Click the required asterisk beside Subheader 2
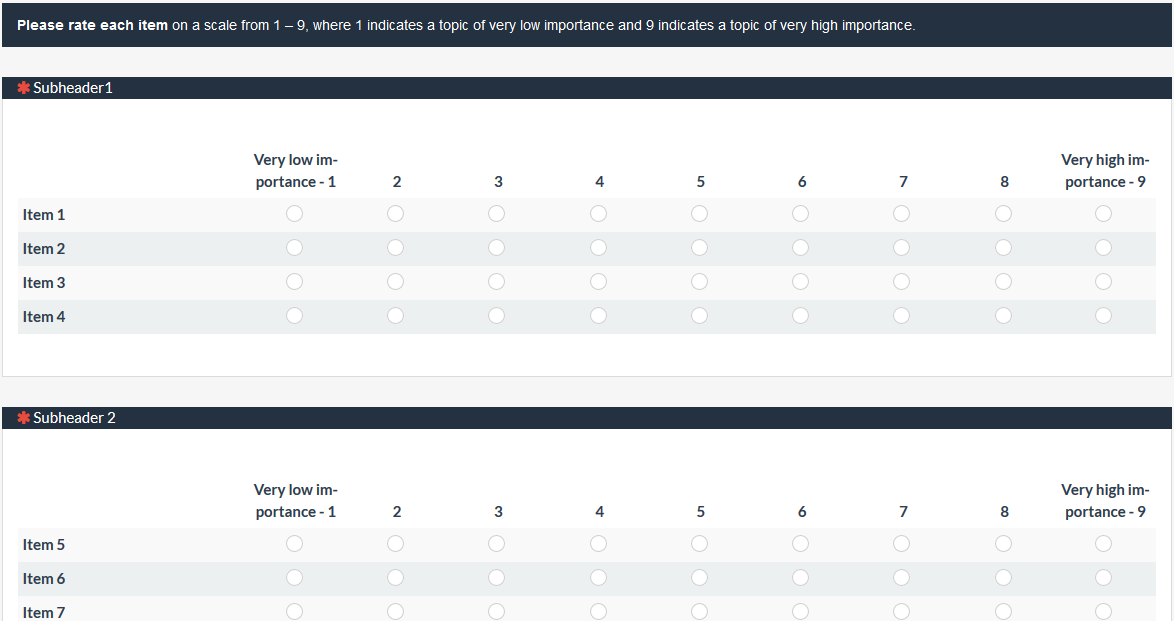This screenshot has height=621, width=1174. pyautogui.click(x=23, y=418)
